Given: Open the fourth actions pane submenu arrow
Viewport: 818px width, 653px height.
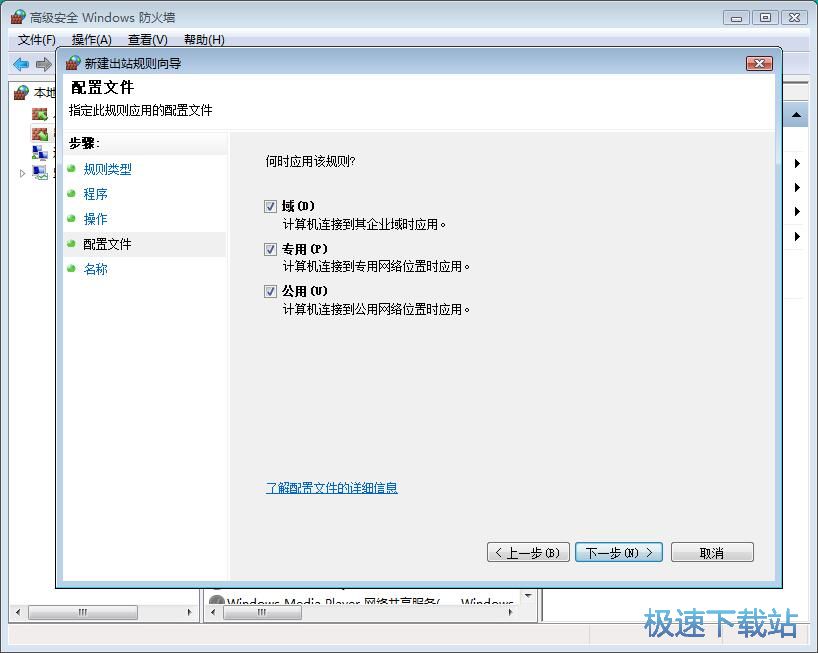Looking at the screenshot, I should tap(797, 236).
